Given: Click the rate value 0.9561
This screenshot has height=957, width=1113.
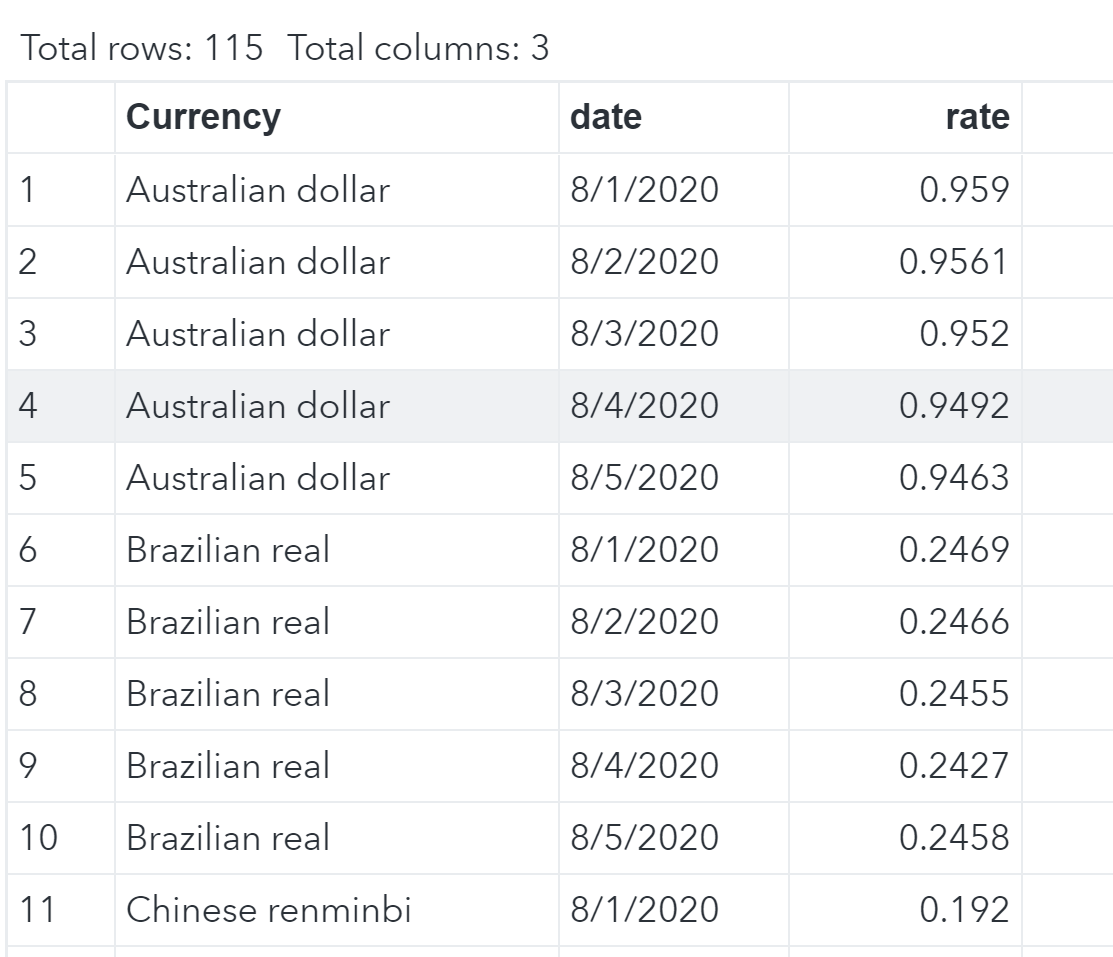Looking at the screenshot, I should click(954, 262).
